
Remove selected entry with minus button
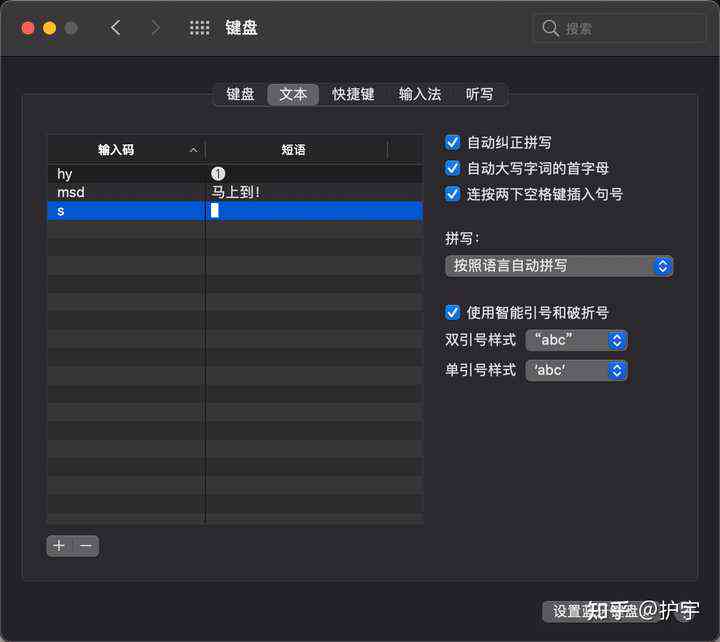86,546
